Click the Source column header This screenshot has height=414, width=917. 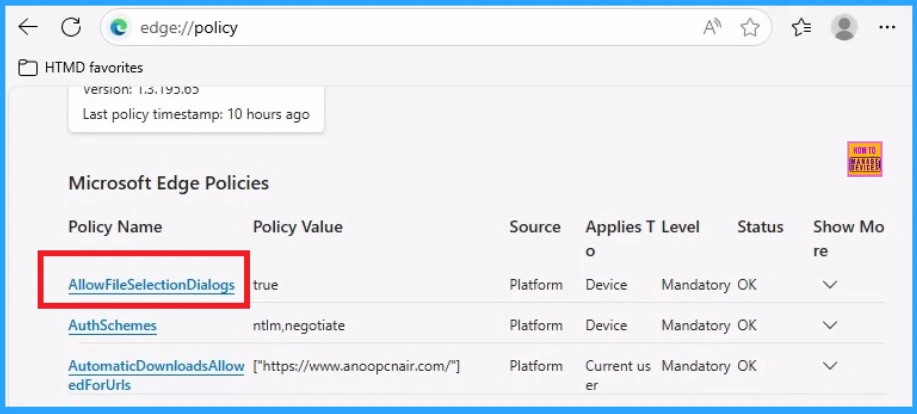(x=535, y=227)
